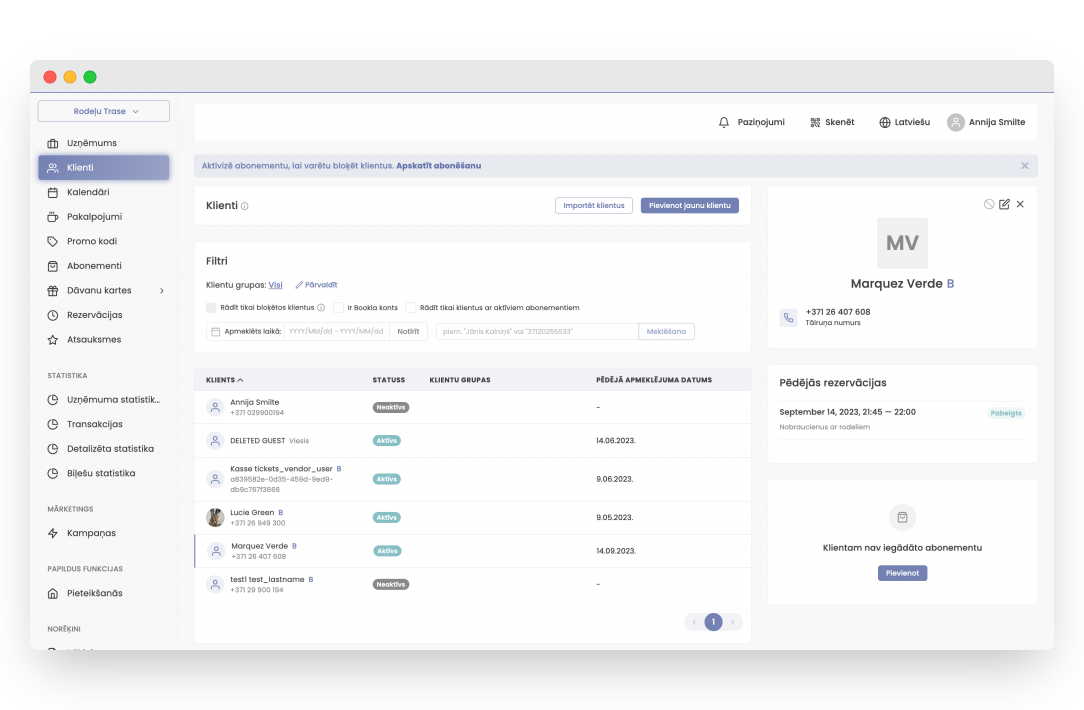Dismiss the subscription activation banner
Screen dimensions: 1084x710
pos(1024,166)
